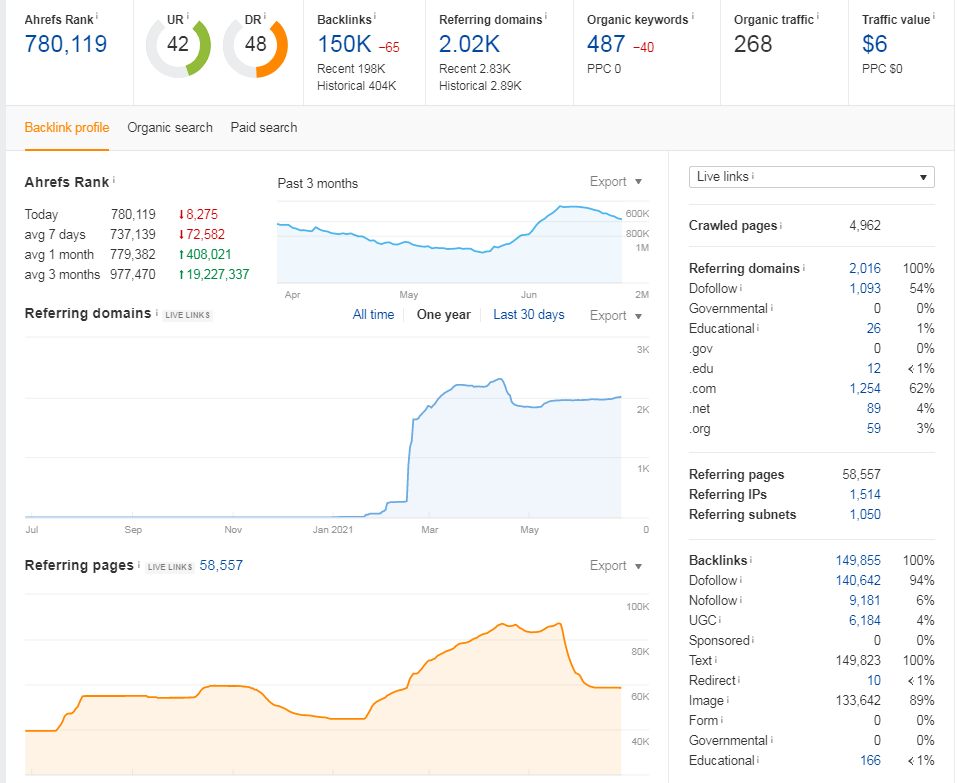Click info icon beside Image backlinks
Screen dimensions: 957x783
pyautogui.click(x=728, y=700)
